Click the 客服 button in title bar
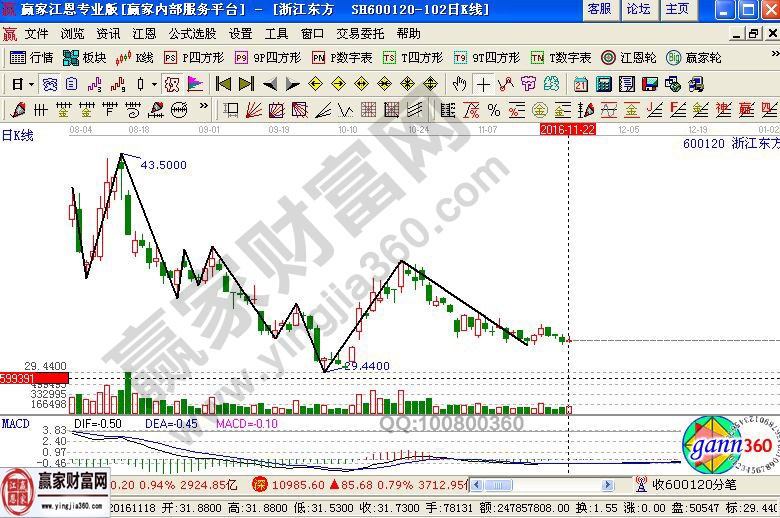The image size is (780, 518). [x=599, y=9]
